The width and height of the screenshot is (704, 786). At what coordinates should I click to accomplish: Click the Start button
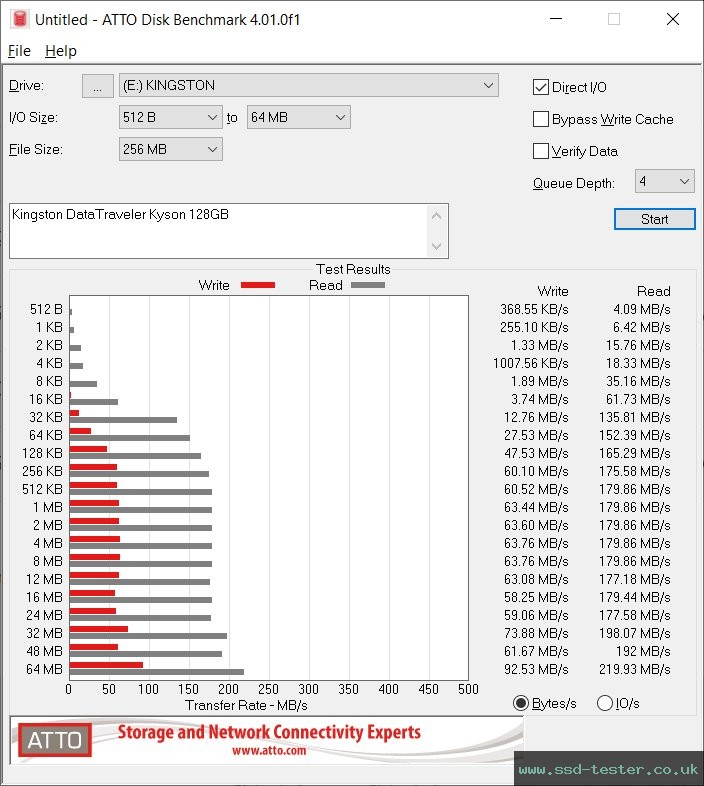click(654, 219)
